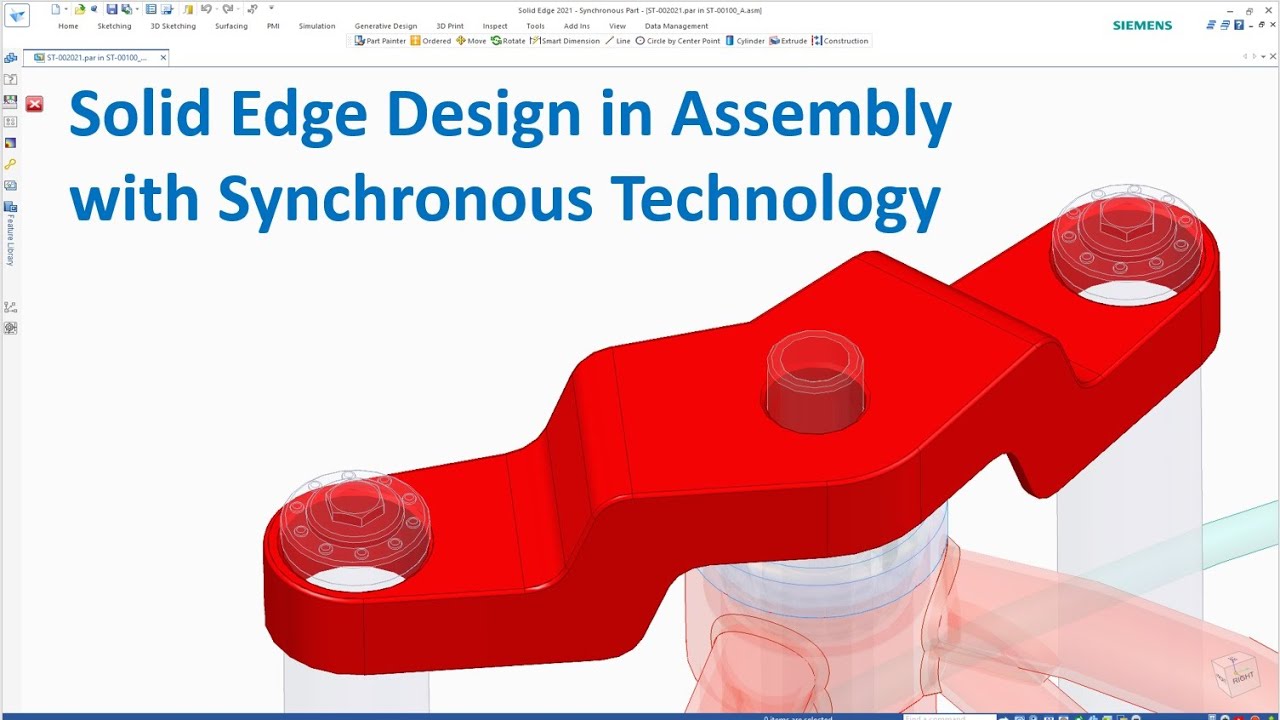Click the red X button in the side panel
Image resolution: width=1280 pixels, height=720 pixels.
35,103
